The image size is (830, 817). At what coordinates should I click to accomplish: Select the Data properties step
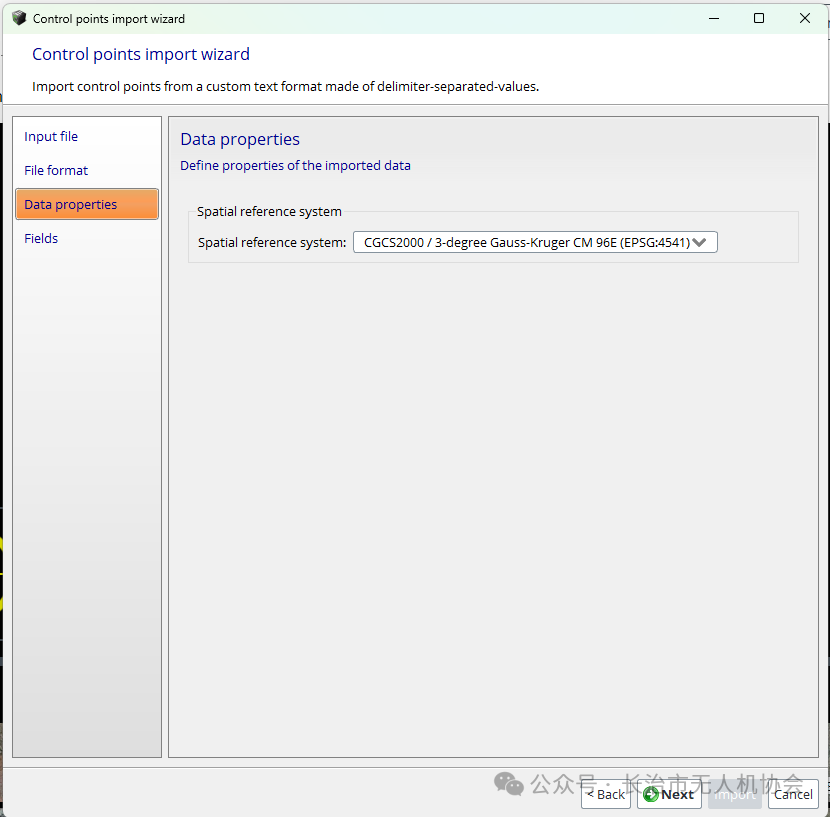87,204
